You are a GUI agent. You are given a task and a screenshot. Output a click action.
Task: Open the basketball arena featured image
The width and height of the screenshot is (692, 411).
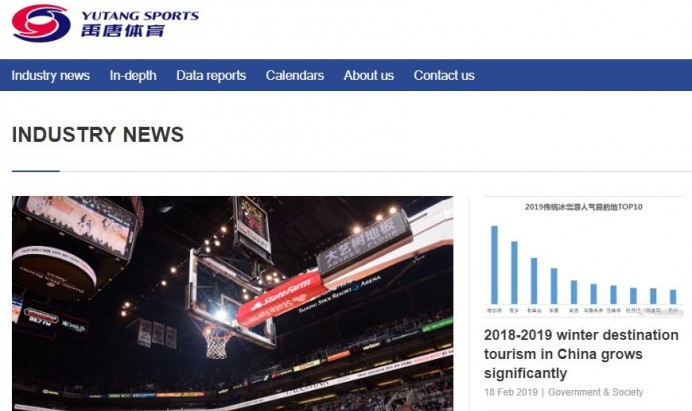point(232,303)
